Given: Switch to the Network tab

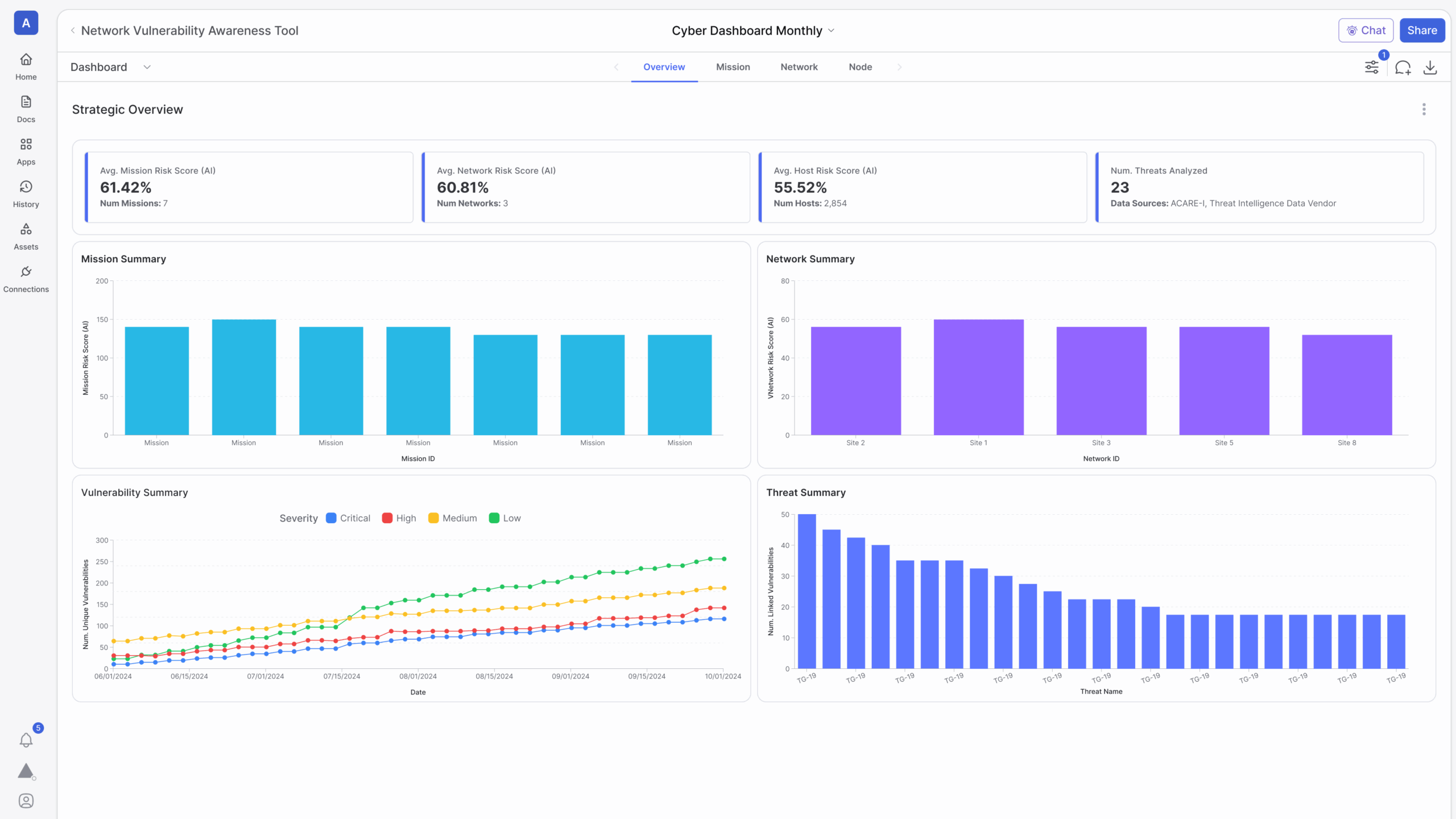Looking at the screenshot, I should click(799, 67).
